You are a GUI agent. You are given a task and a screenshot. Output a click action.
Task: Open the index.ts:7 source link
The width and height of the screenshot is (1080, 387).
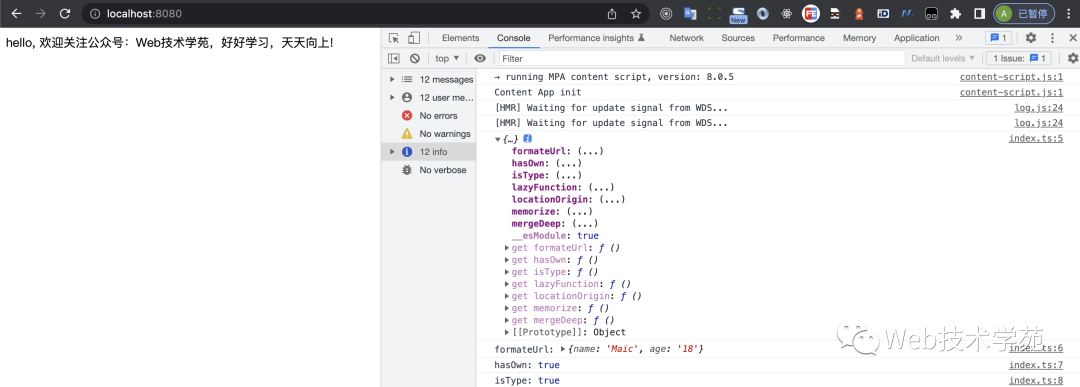pos(1036,365)
